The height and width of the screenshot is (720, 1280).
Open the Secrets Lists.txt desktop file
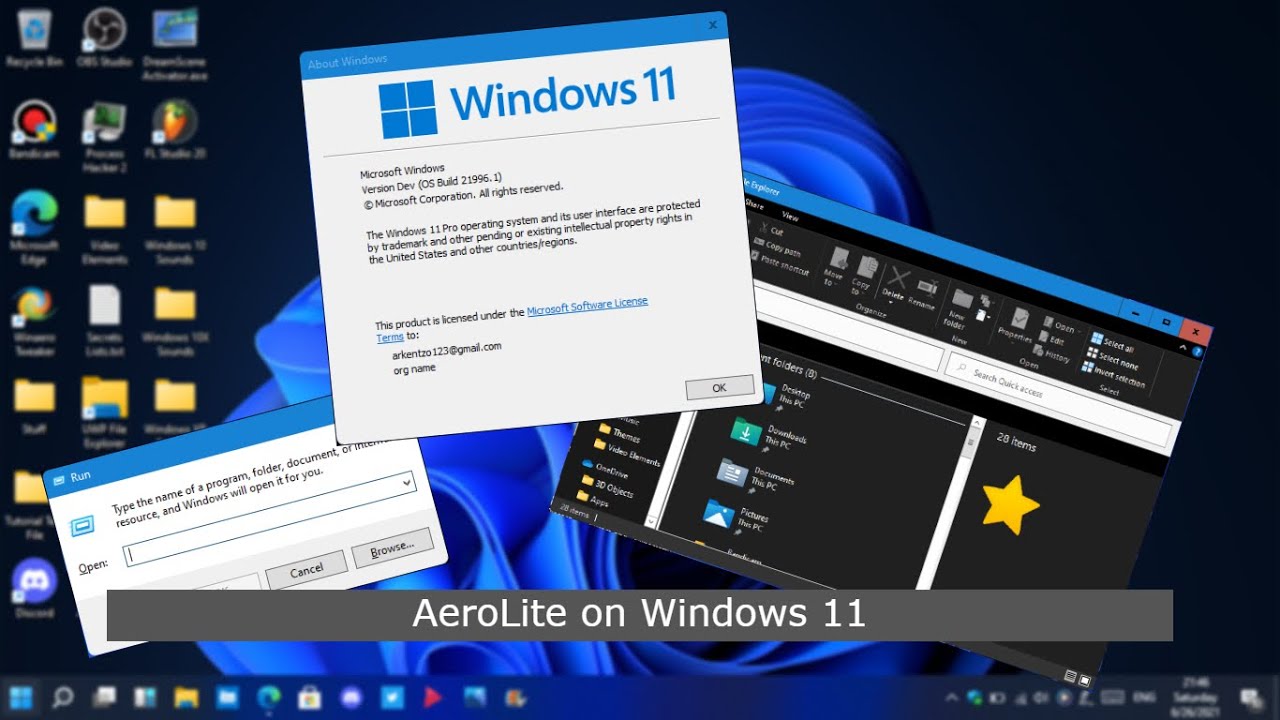pos(104,320)
